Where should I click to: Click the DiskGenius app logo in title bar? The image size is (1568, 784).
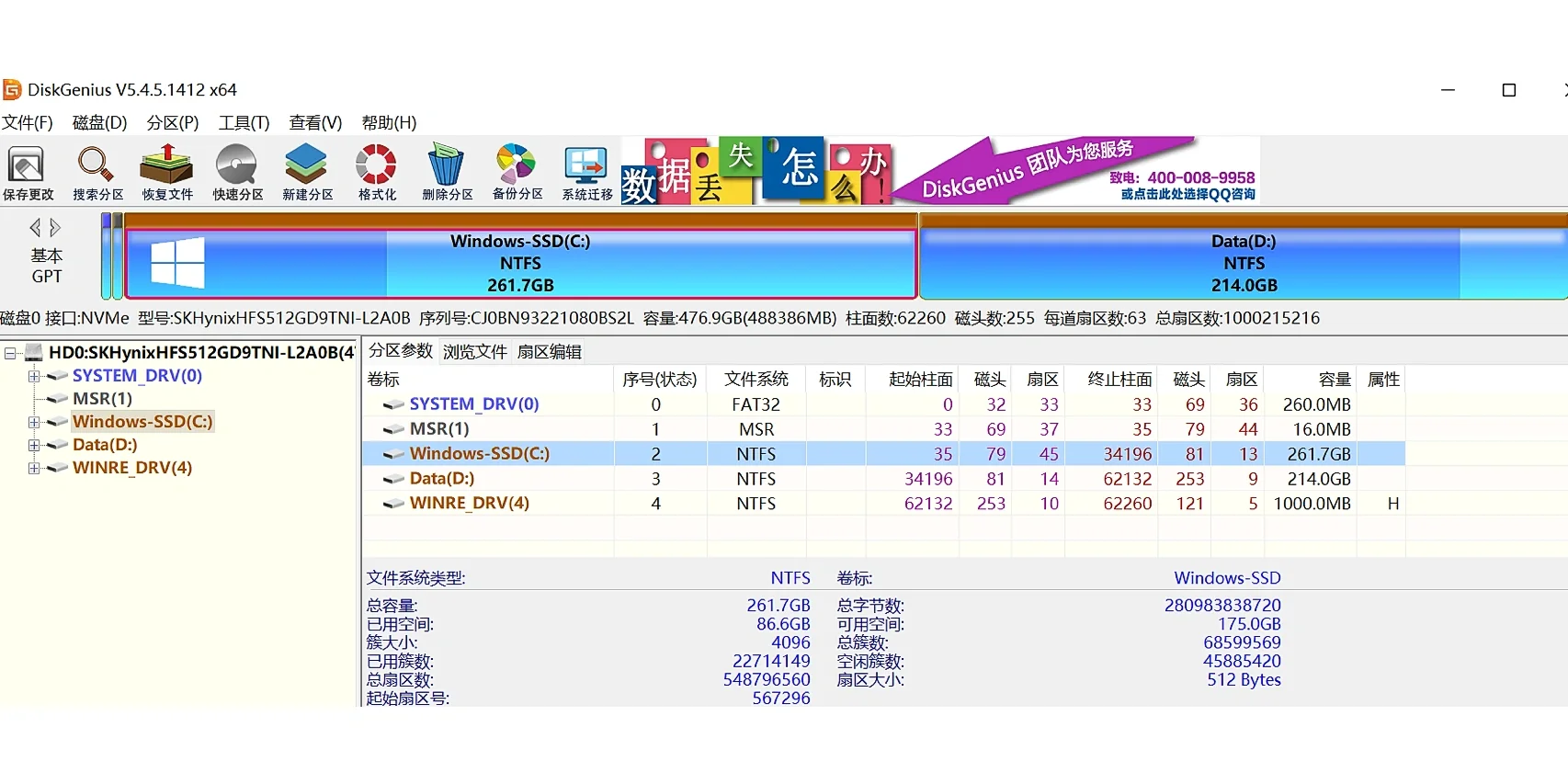[x=12, y=90]
